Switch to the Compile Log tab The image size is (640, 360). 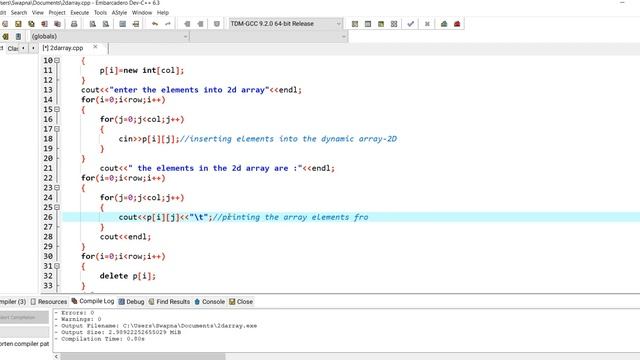[93, 301]
